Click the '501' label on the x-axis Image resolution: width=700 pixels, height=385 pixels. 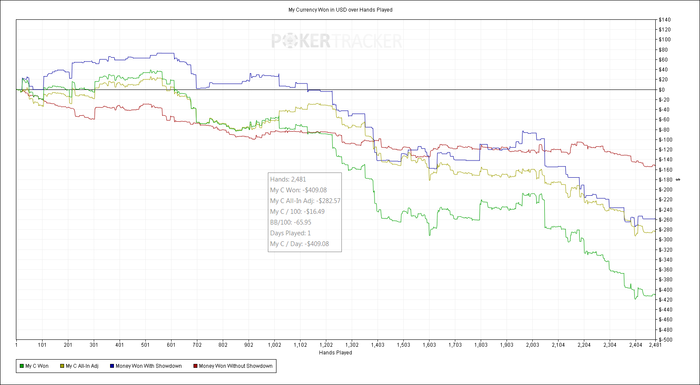[146, 345]
